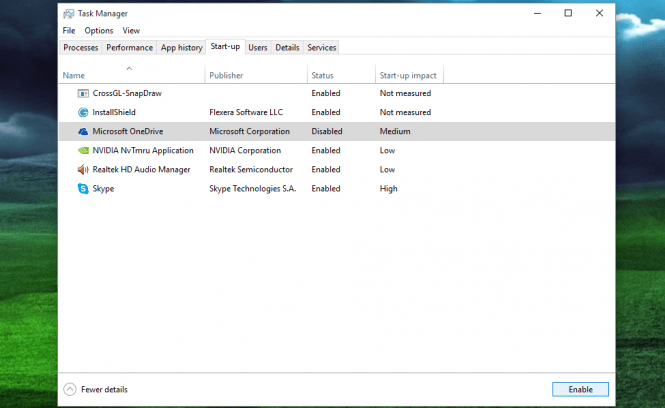Switch to the App history tab

[x=182, y=48]
